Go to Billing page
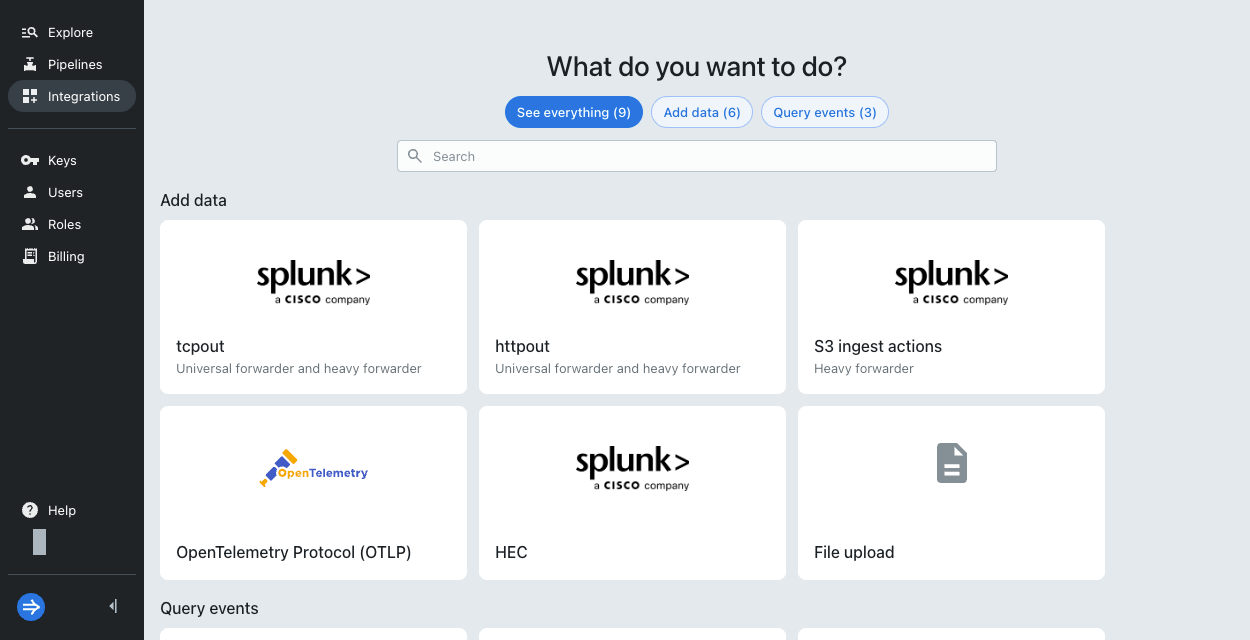Screen dimensions: 1250x640 72,256
